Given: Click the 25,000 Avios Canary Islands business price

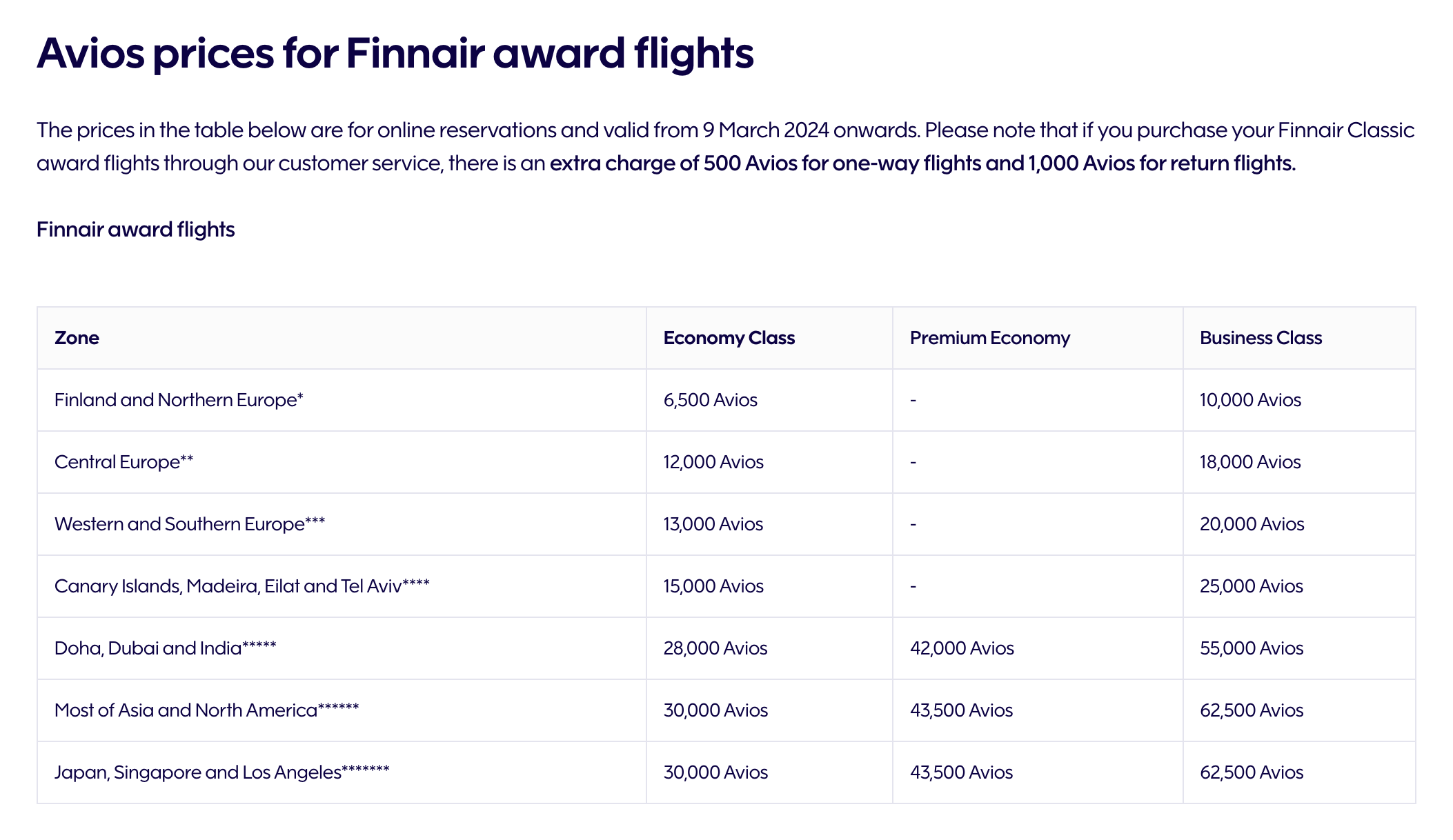Looking at the screenshot, I should [1251, 586].
